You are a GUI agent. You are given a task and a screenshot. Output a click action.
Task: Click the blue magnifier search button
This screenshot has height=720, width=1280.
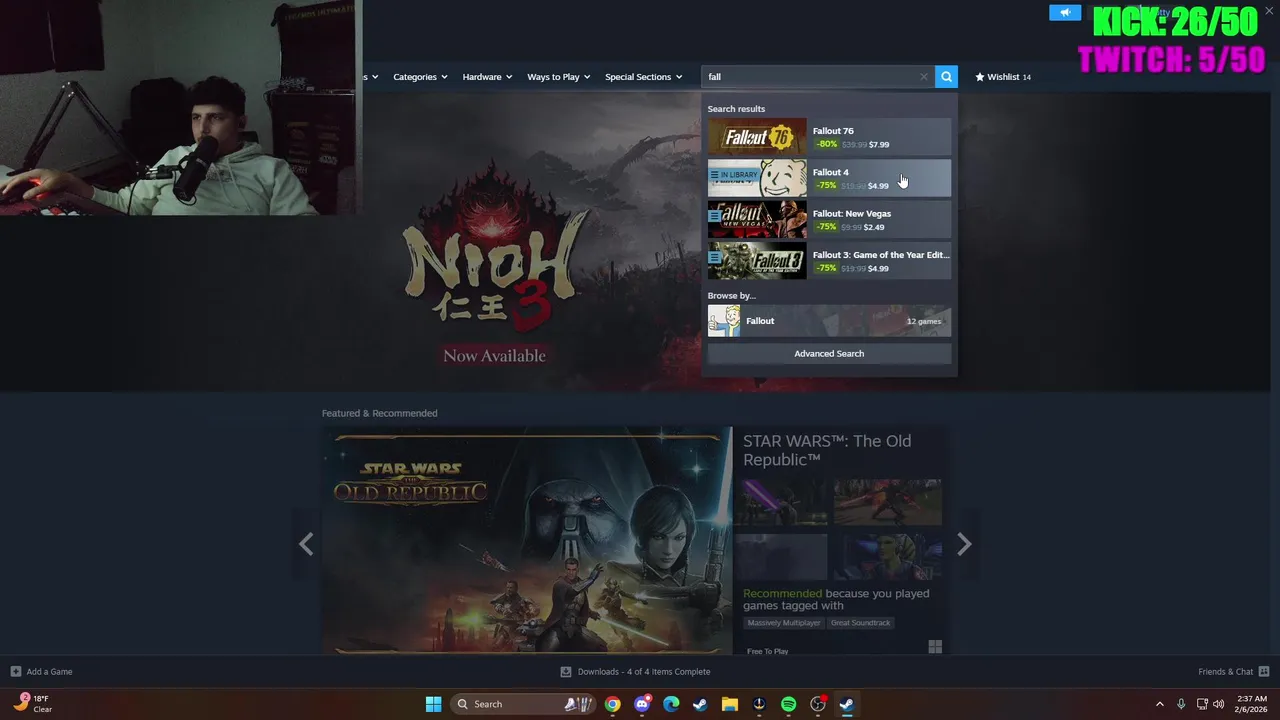click(x=946, y=76)
